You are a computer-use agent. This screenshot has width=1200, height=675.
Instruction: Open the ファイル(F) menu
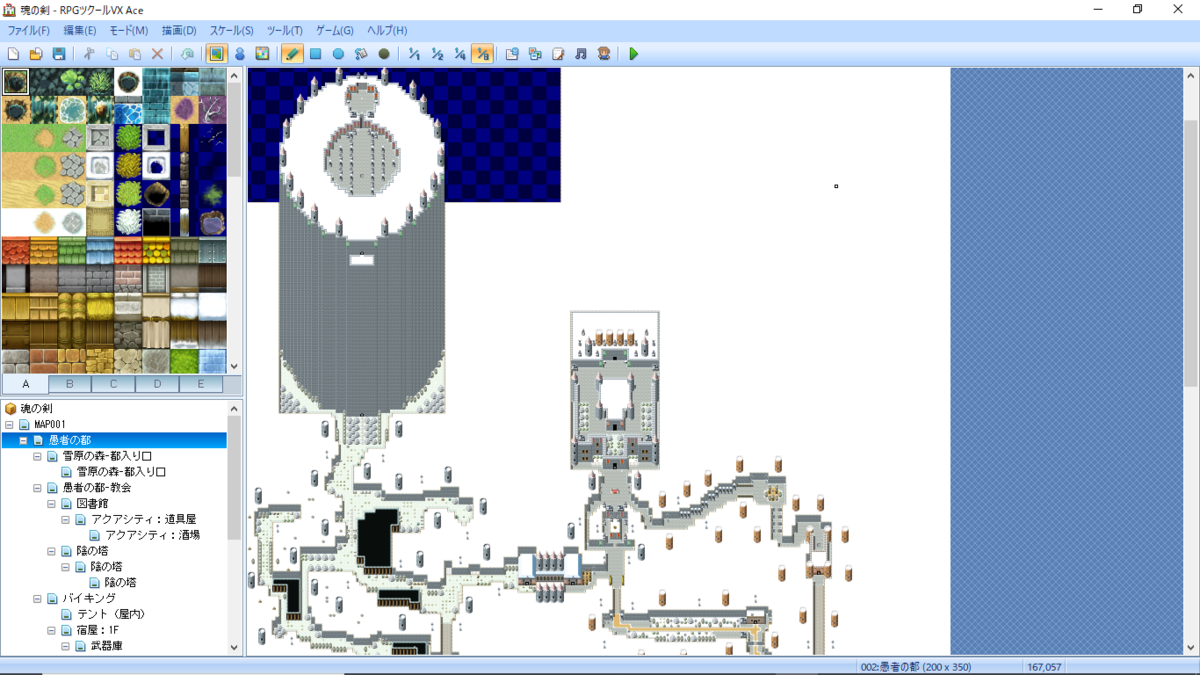pyautogui.click(x=28, y=31)
